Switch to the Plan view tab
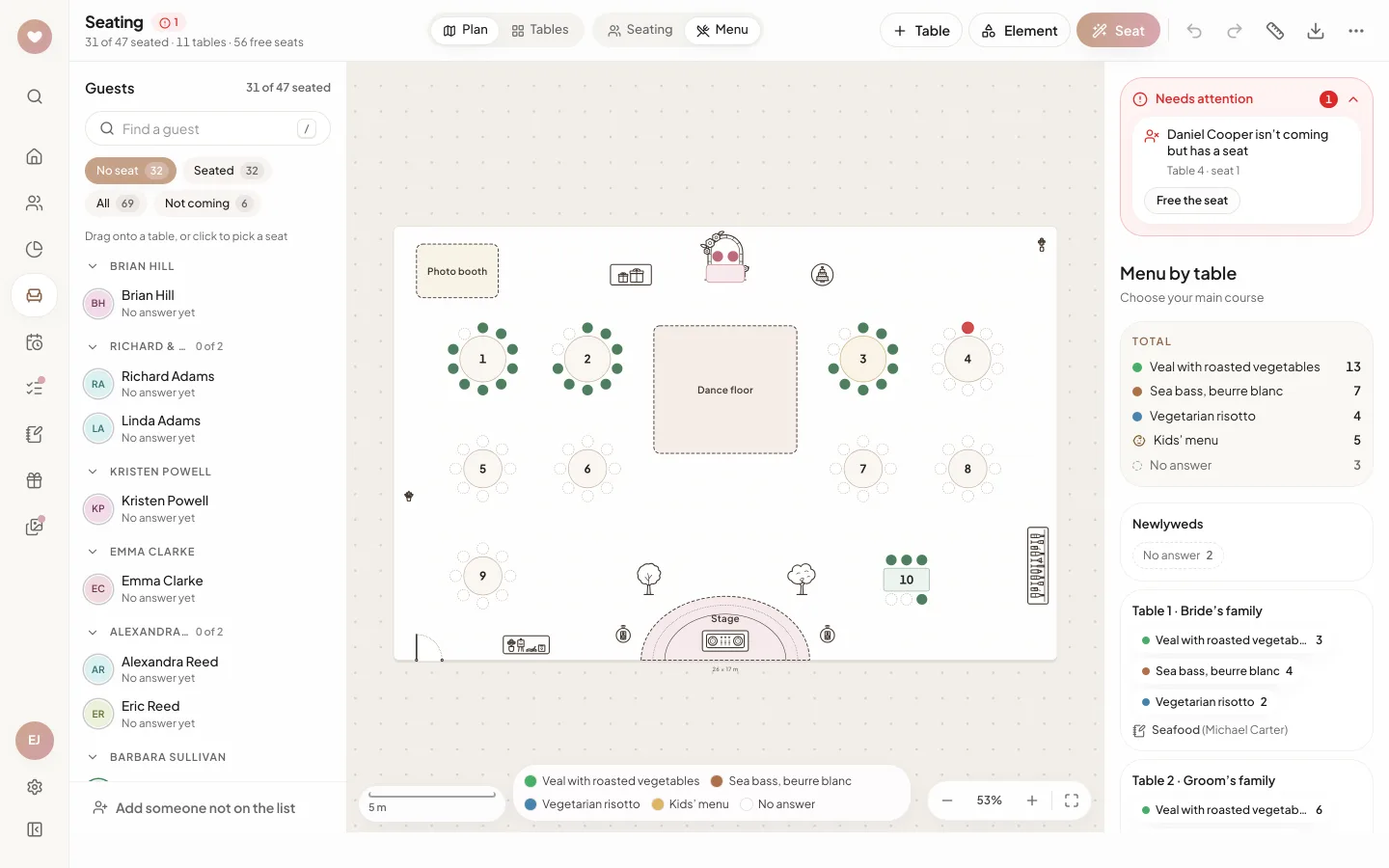 (466, 30)
